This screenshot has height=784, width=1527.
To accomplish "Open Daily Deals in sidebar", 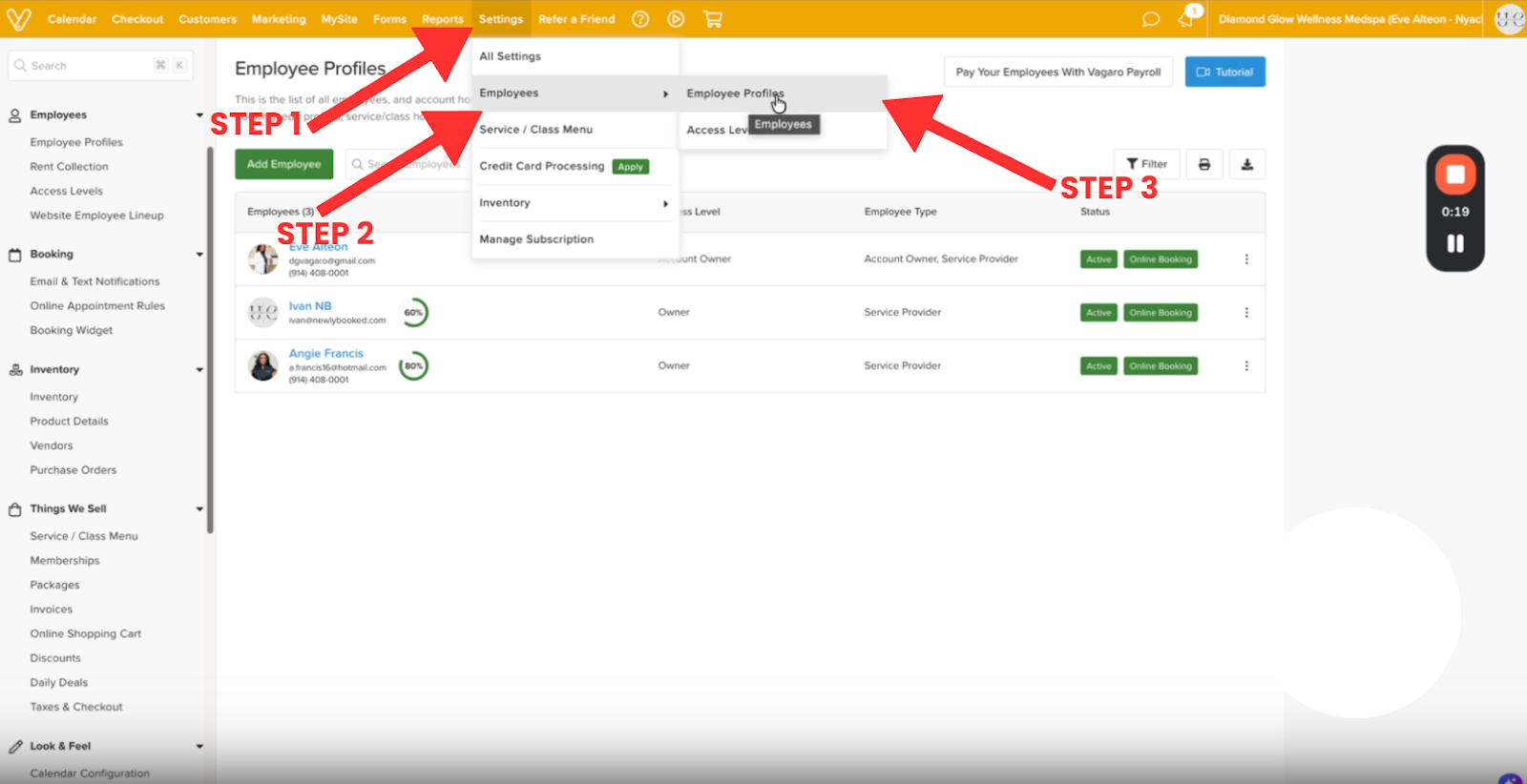I will 58,683.
